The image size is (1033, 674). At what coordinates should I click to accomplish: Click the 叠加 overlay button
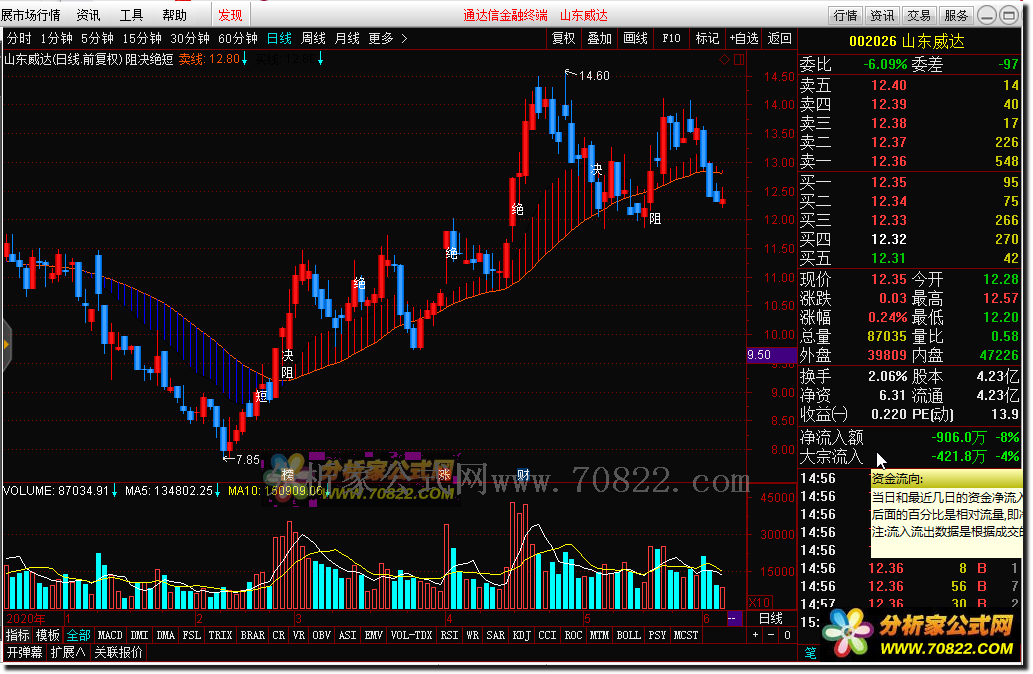point(600,39)
